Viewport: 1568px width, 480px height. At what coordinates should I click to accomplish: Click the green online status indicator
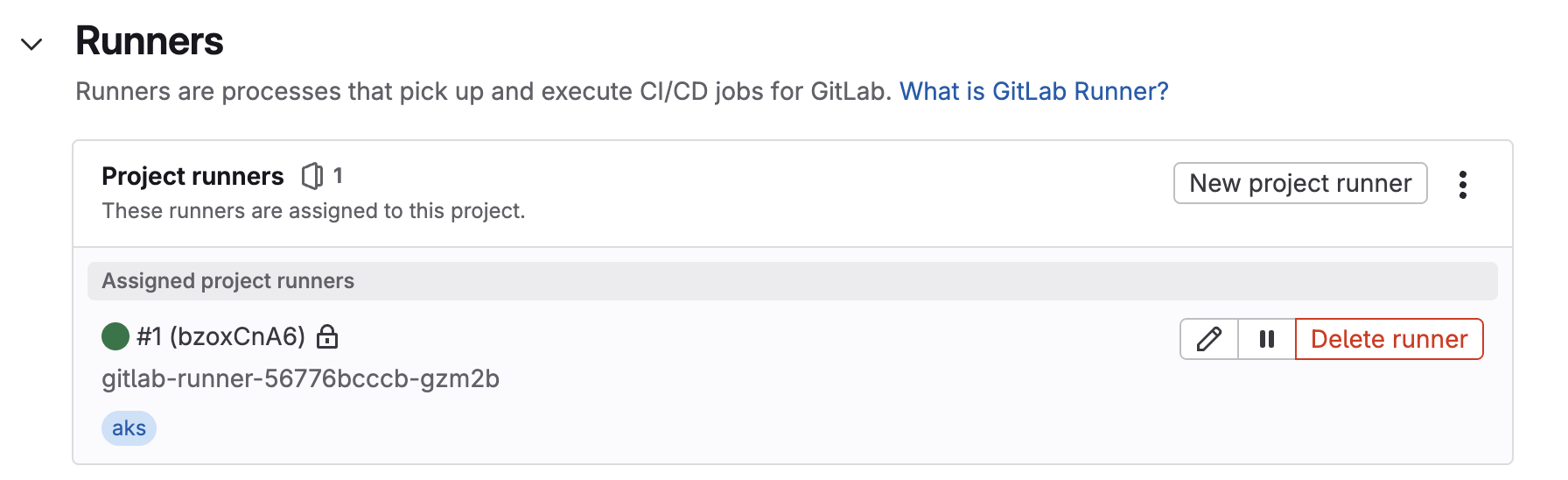click(115, 336)
